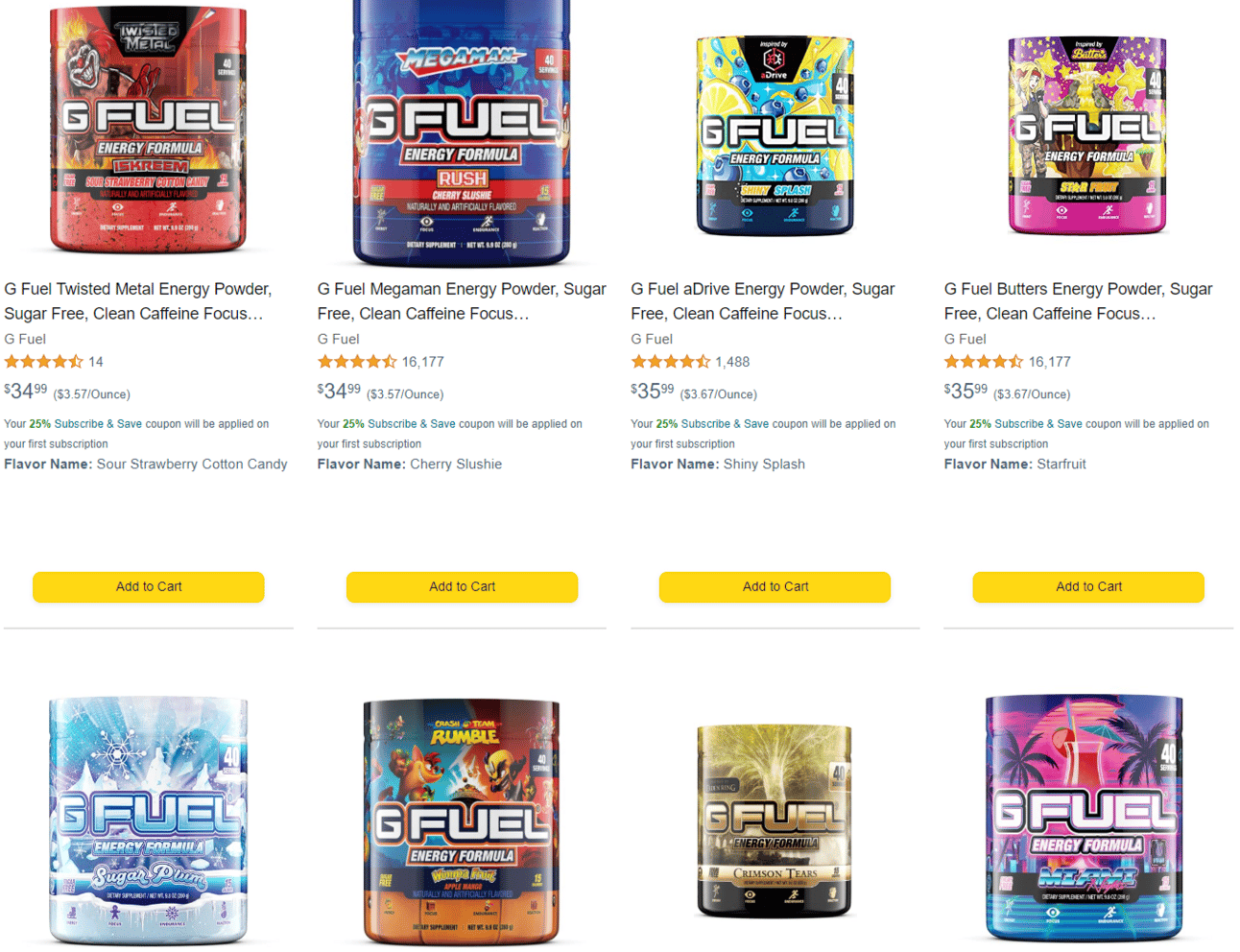Image resolution: width=1240 pixels, height=952 pixels.
Task: Open G Fuel Twisted Metal product title link
Action: point(138,301)
